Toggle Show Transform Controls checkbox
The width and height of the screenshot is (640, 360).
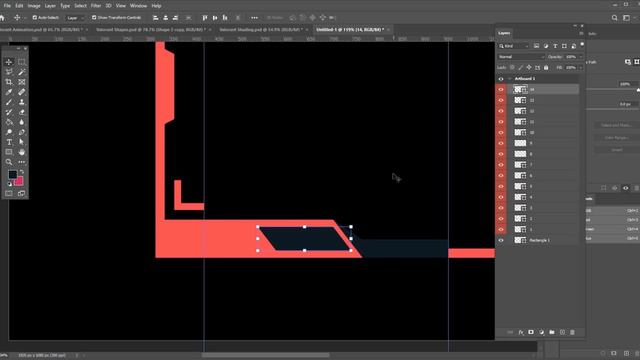tap(94, 18)
